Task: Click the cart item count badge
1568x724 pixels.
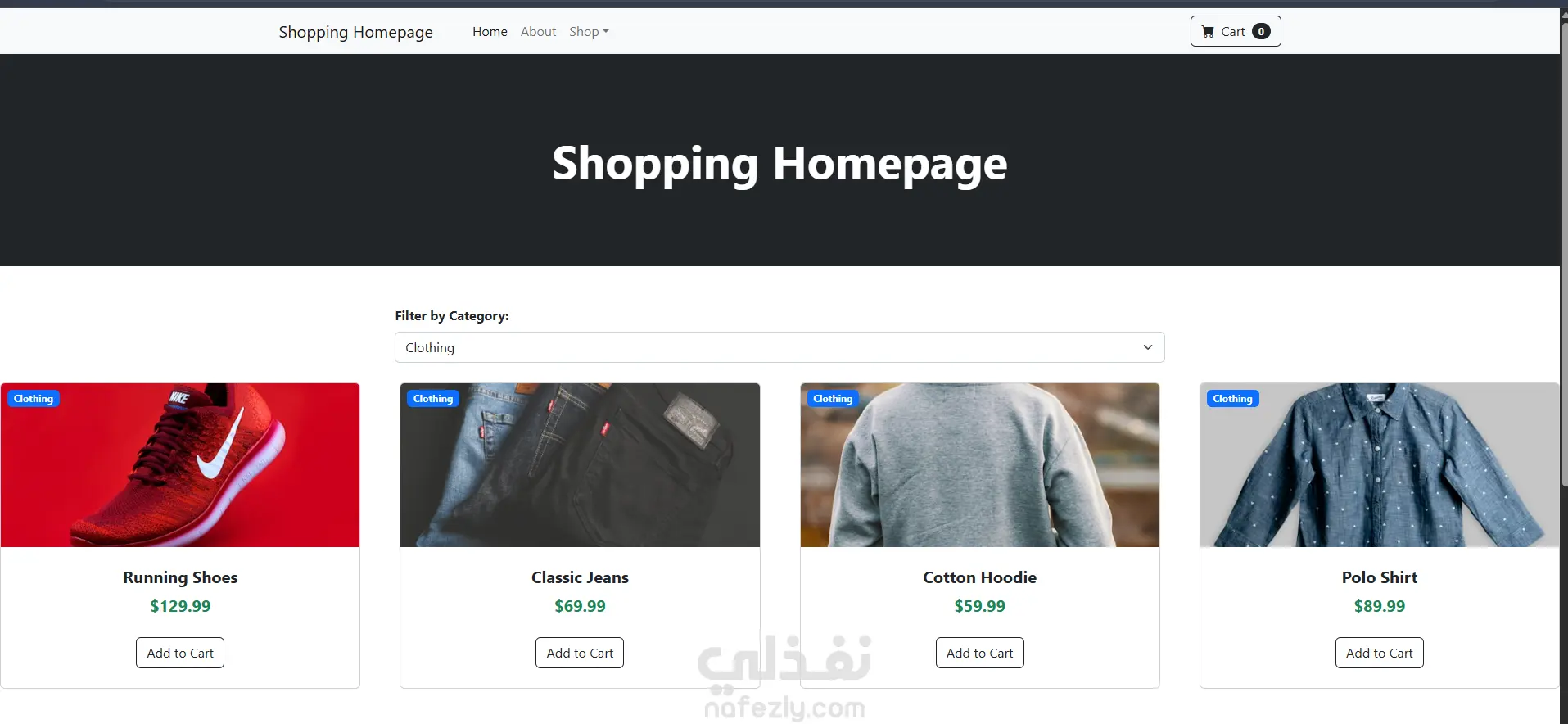Action: [1261, 32]
